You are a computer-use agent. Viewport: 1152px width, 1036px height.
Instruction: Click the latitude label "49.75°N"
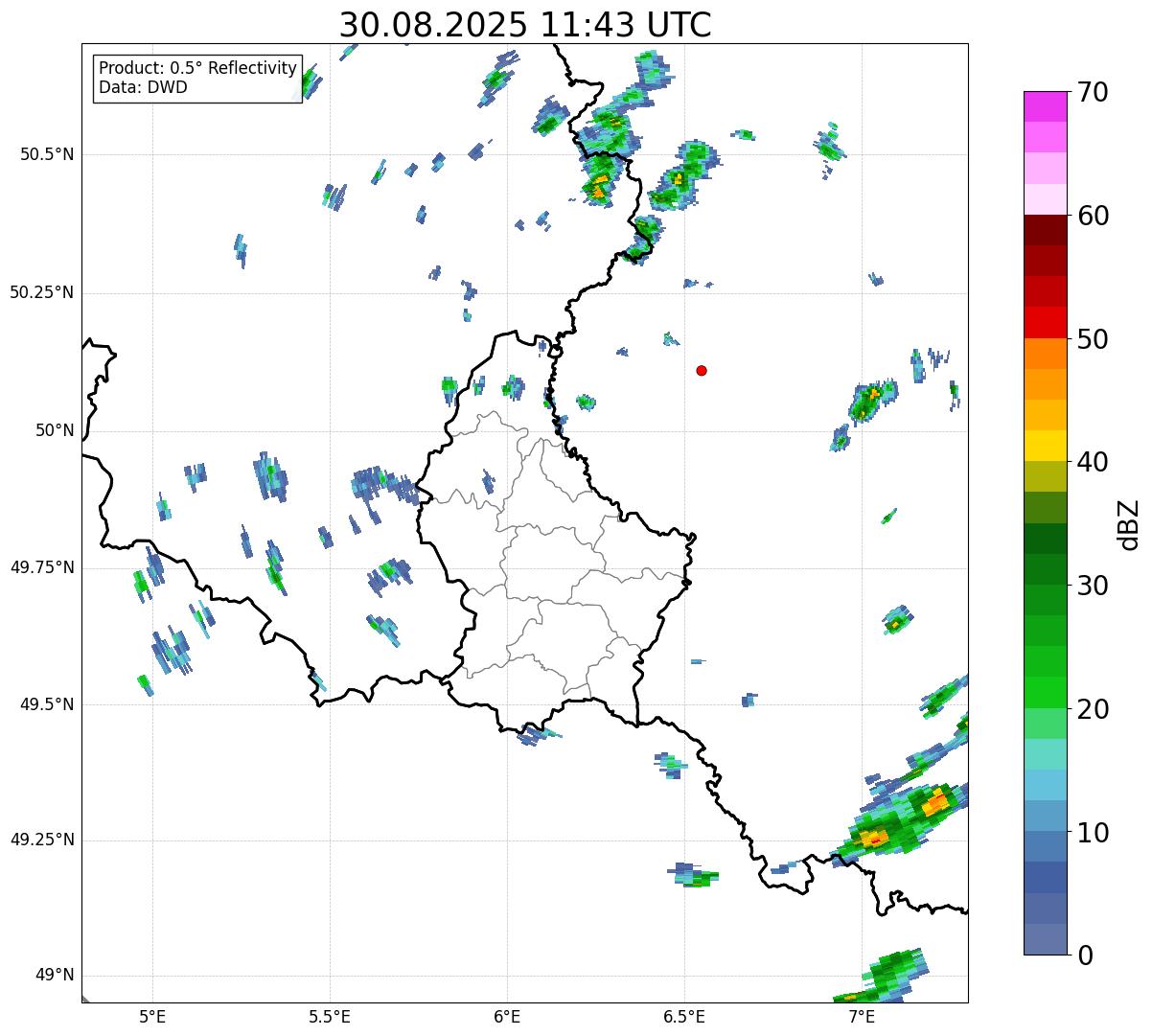tap(42, 567)
